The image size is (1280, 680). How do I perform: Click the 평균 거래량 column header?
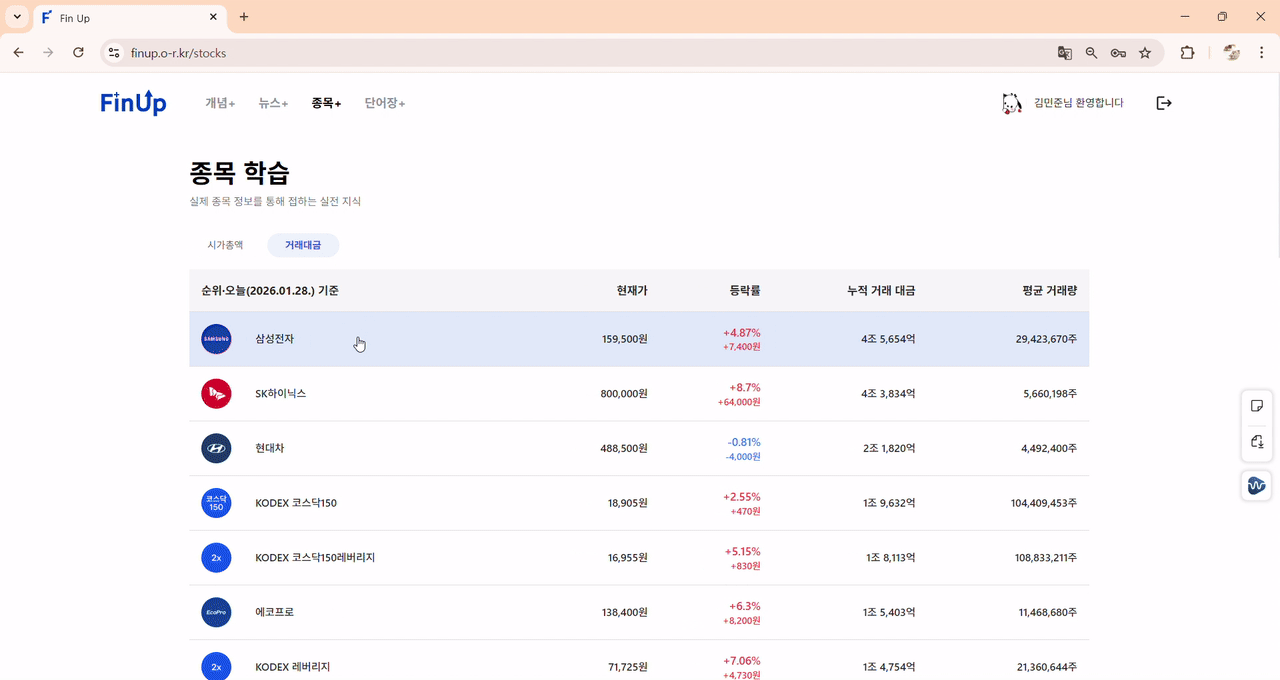pyautogui.click(x=1050, y=291)
